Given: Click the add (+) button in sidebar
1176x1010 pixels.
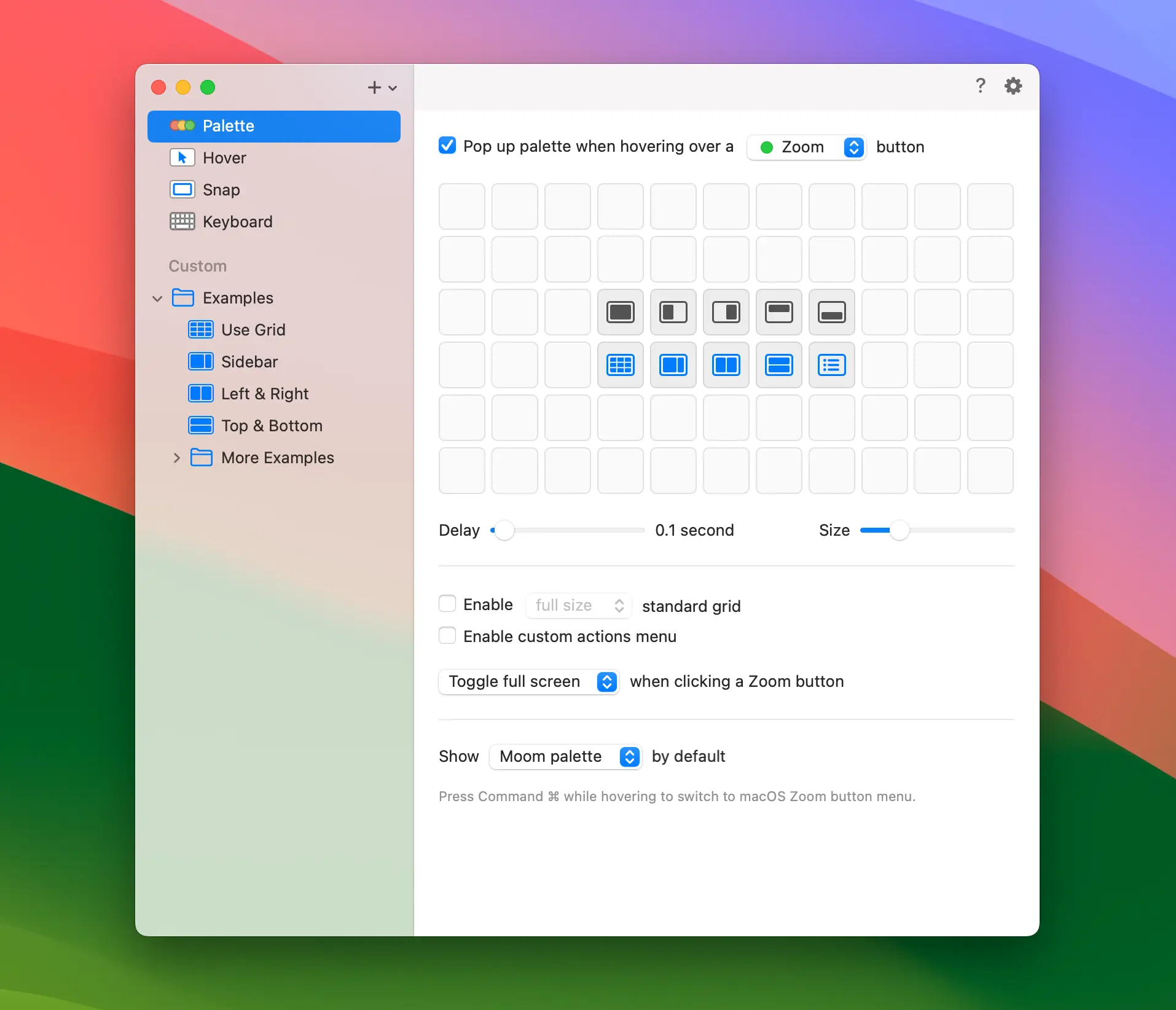Looking at the screenshot, I should (x=375, y=87).
